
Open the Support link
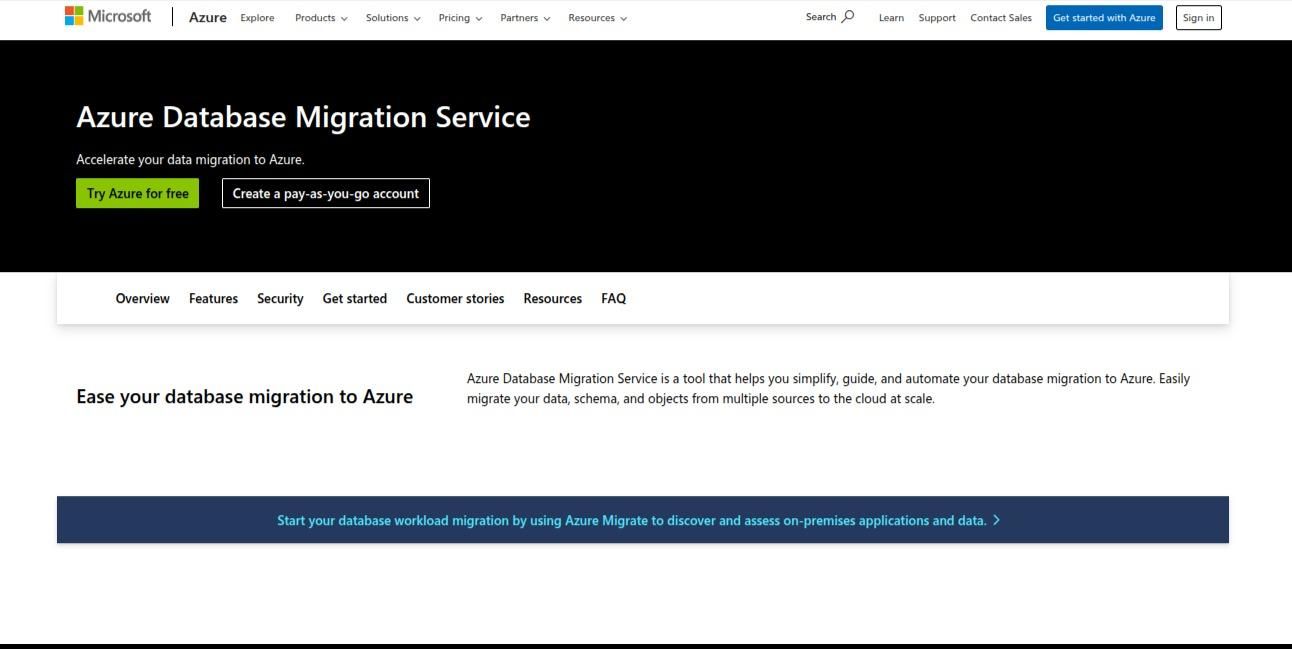(937, 18)
